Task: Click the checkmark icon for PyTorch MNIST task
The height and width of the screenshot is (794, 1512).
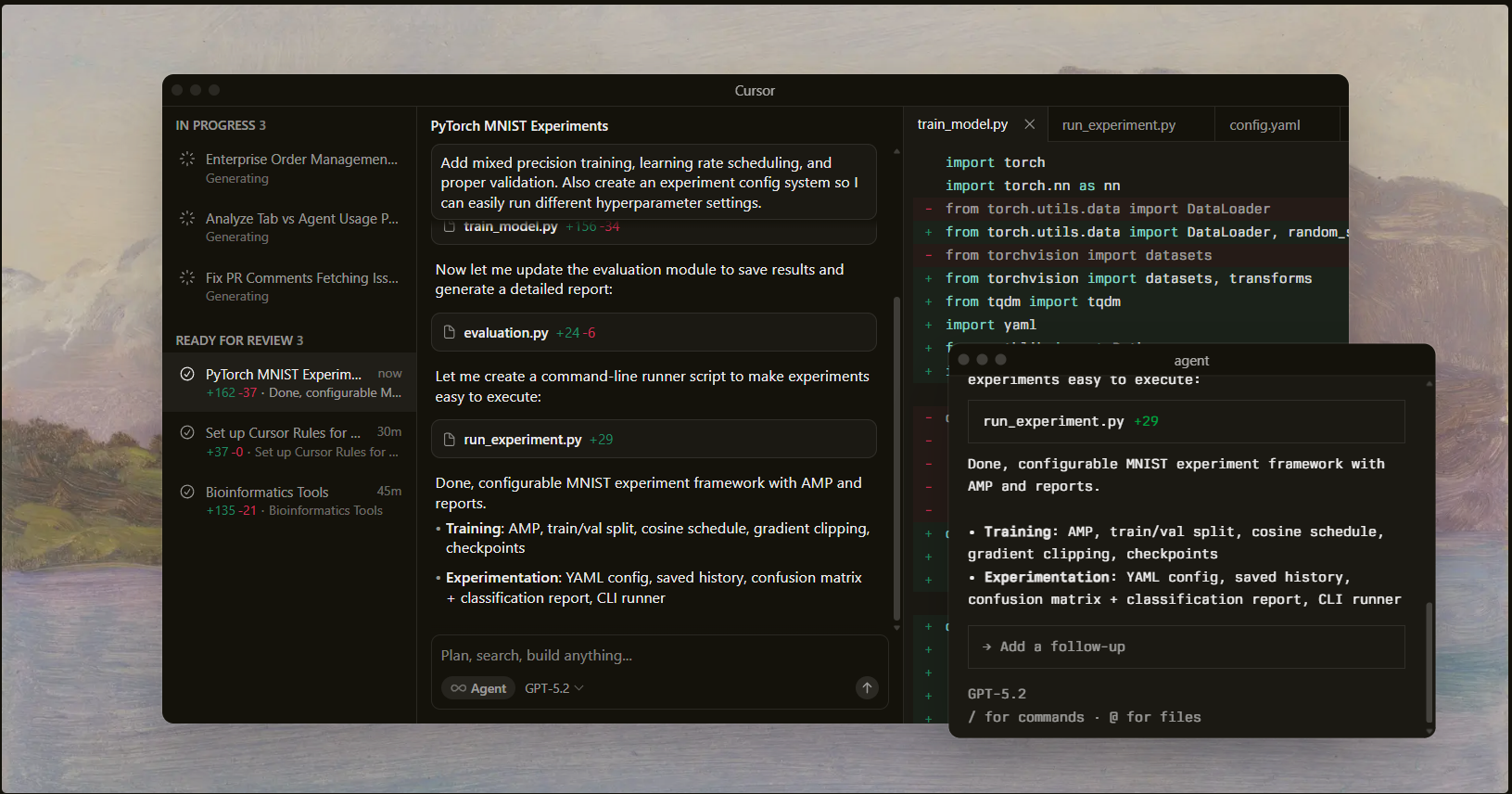Action: tap(187, 374)
